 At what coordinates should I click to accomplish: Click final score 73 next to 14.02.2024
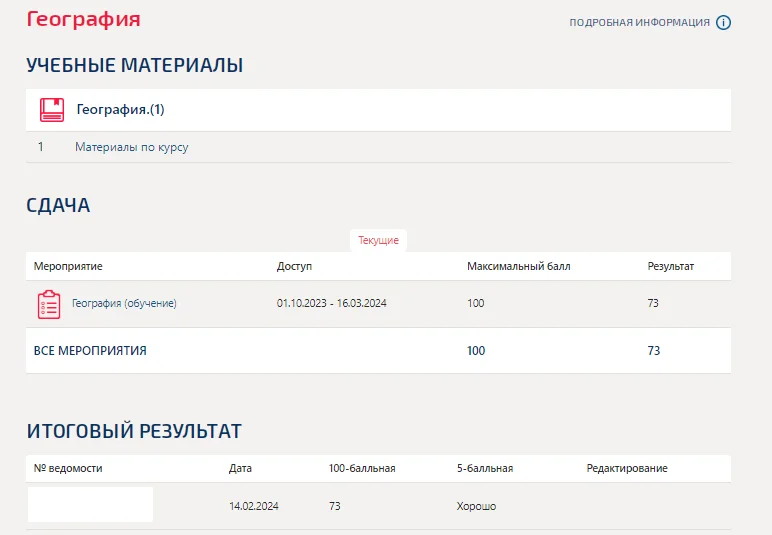[x=335, y=506]
